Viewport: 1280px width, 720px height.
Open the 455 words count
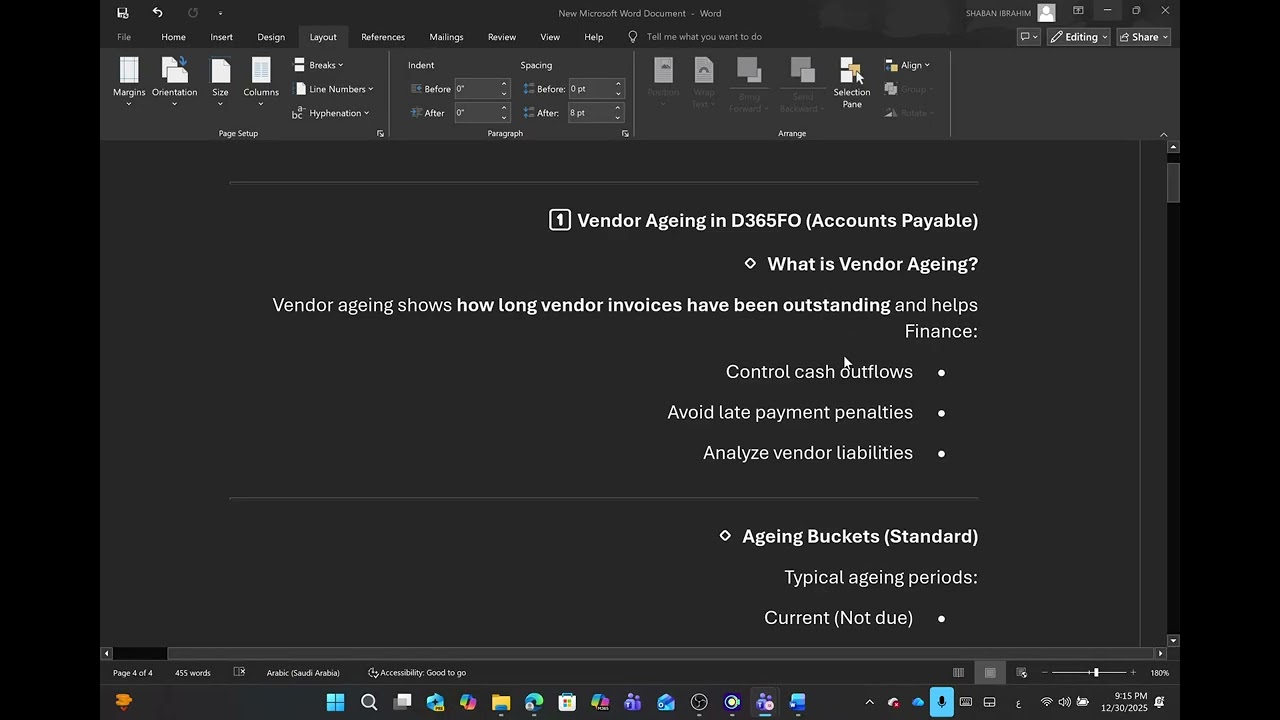pos(193,673)
